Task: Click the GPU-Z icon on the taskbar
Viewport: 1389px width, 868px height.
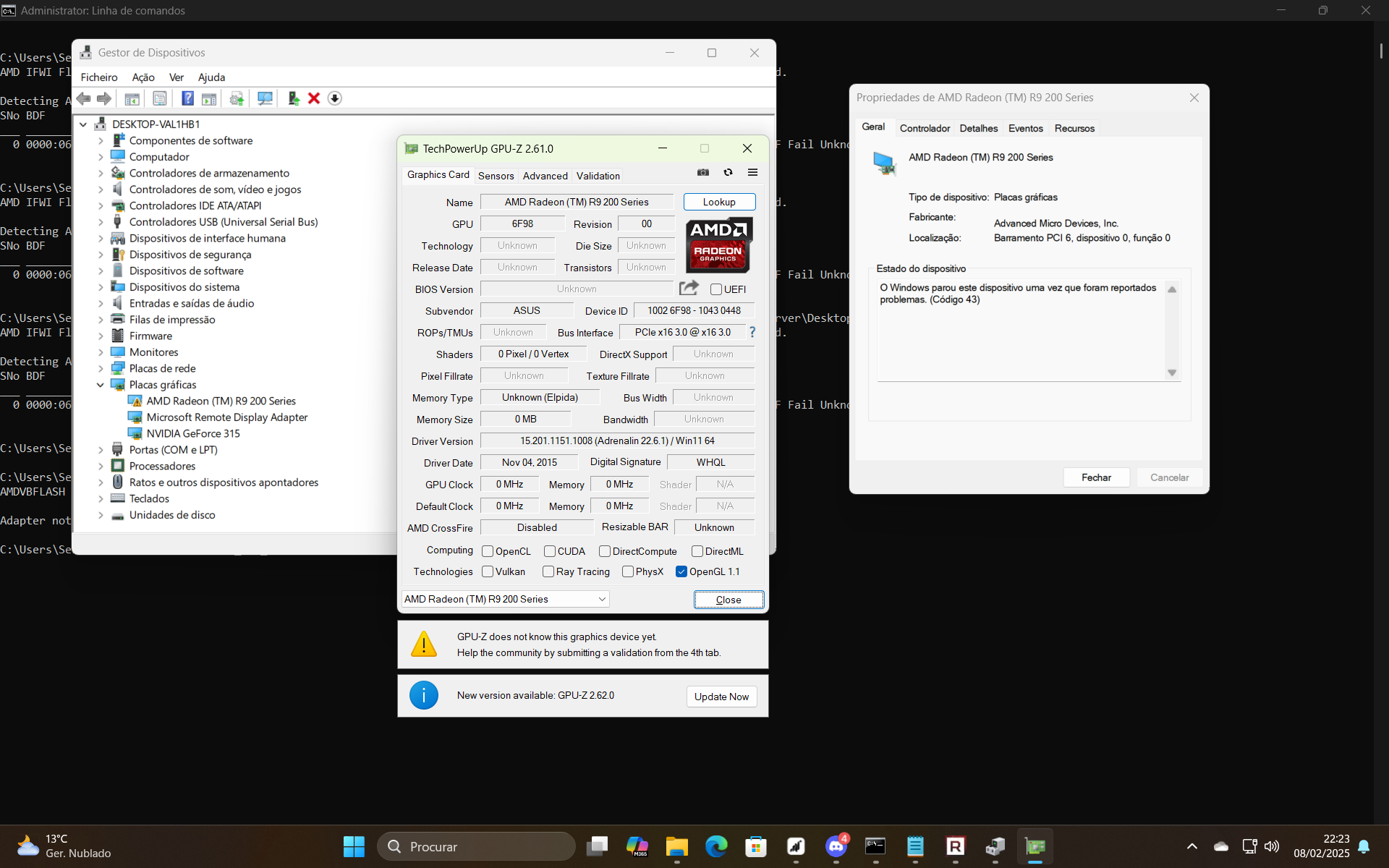Action: click(x=1035, y=846)
